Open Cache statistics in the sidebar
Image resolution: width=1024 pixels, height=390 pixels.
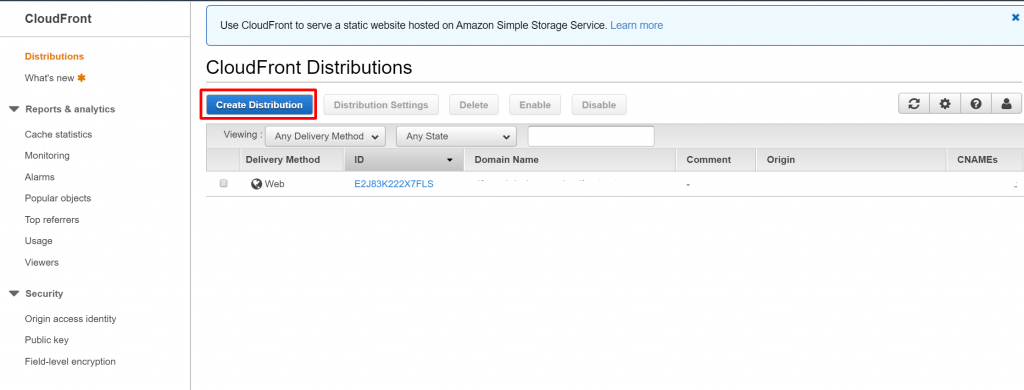click(58, 135)
